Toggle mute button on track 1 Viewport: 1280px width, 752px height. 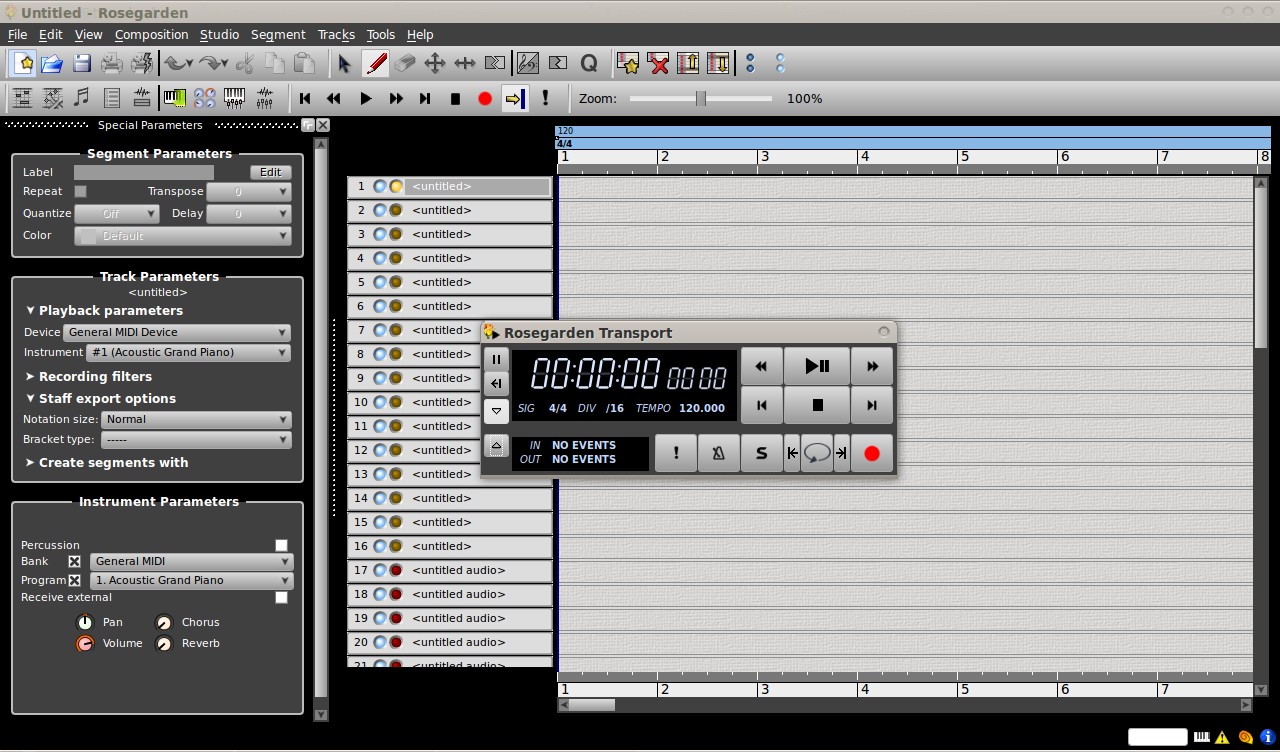(380, 186)
